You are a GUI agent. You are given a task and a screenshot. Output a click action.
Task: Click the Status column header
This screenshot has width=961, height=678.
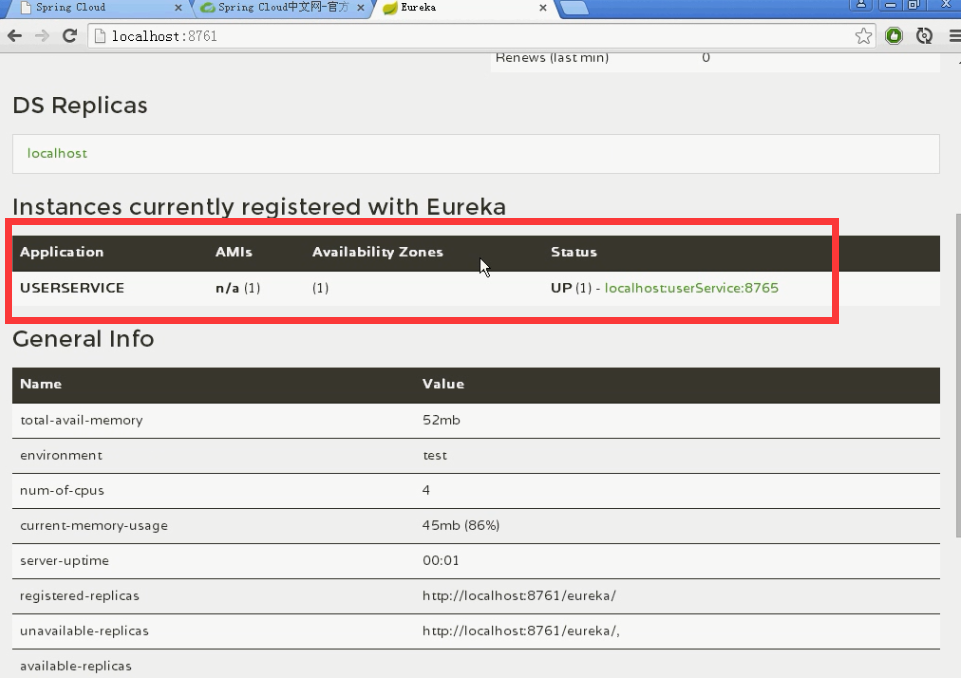pyautogui.click(x=574, y=252)
